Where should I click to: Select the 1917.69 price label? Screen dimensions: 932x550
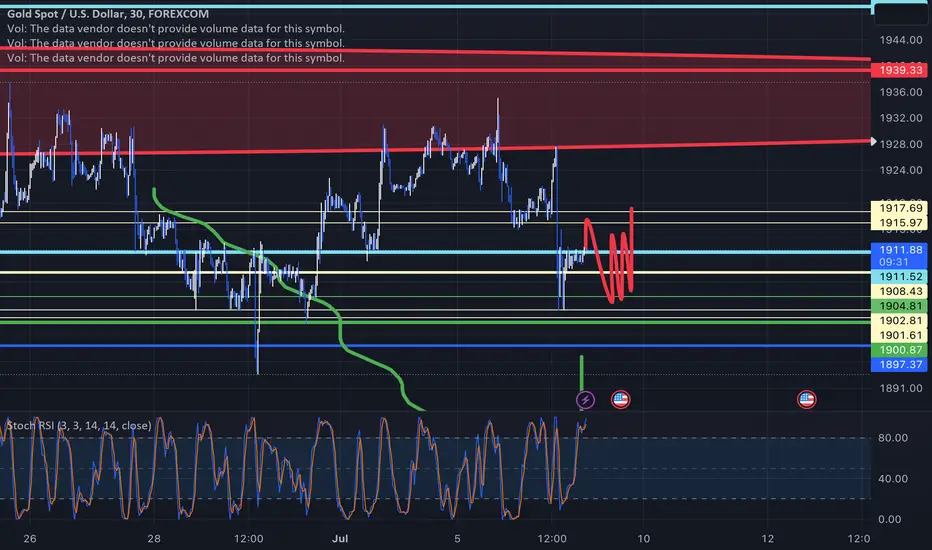tap(899, 208)
